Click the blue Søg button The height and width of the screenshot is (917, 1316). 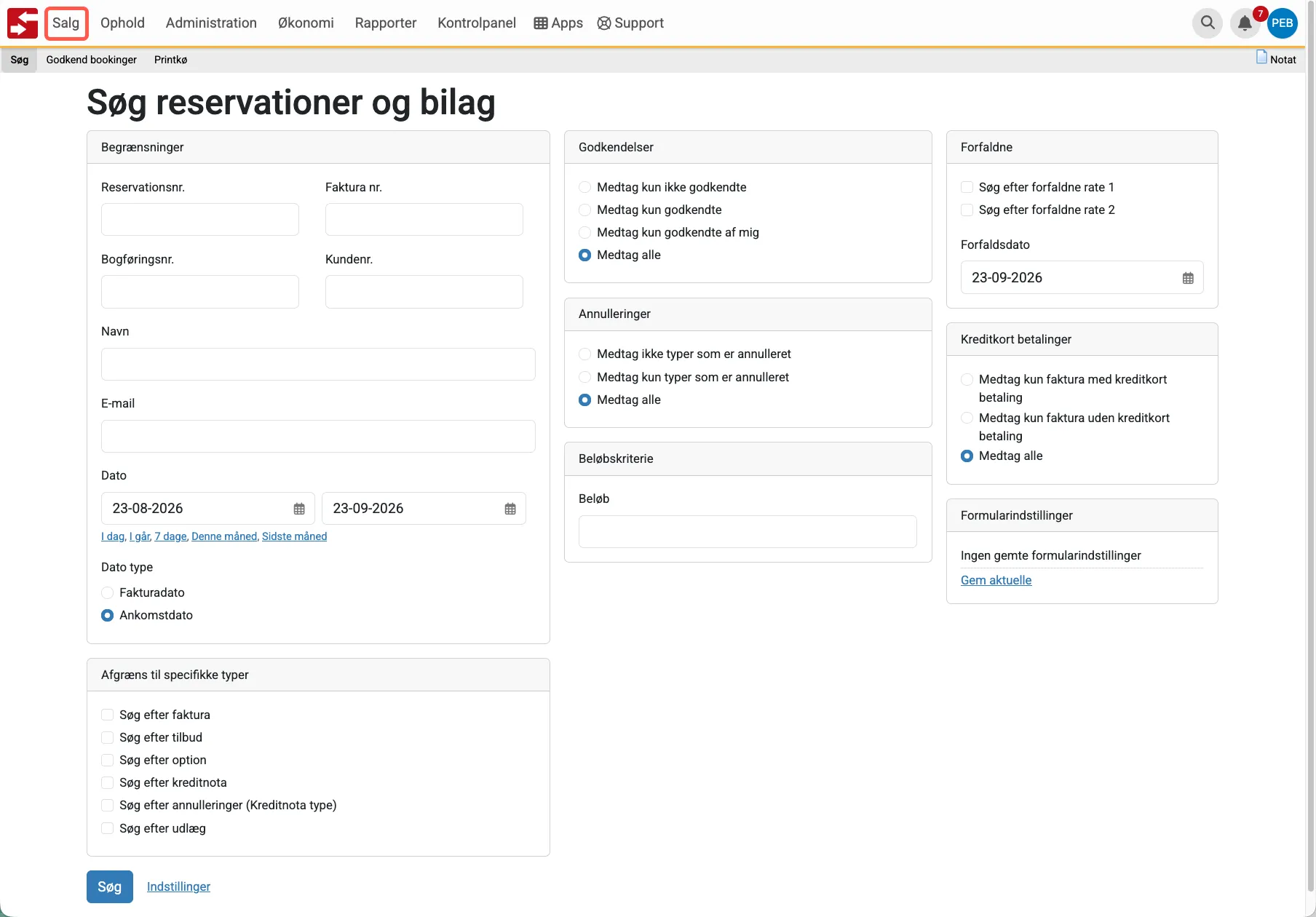point(110,887)
